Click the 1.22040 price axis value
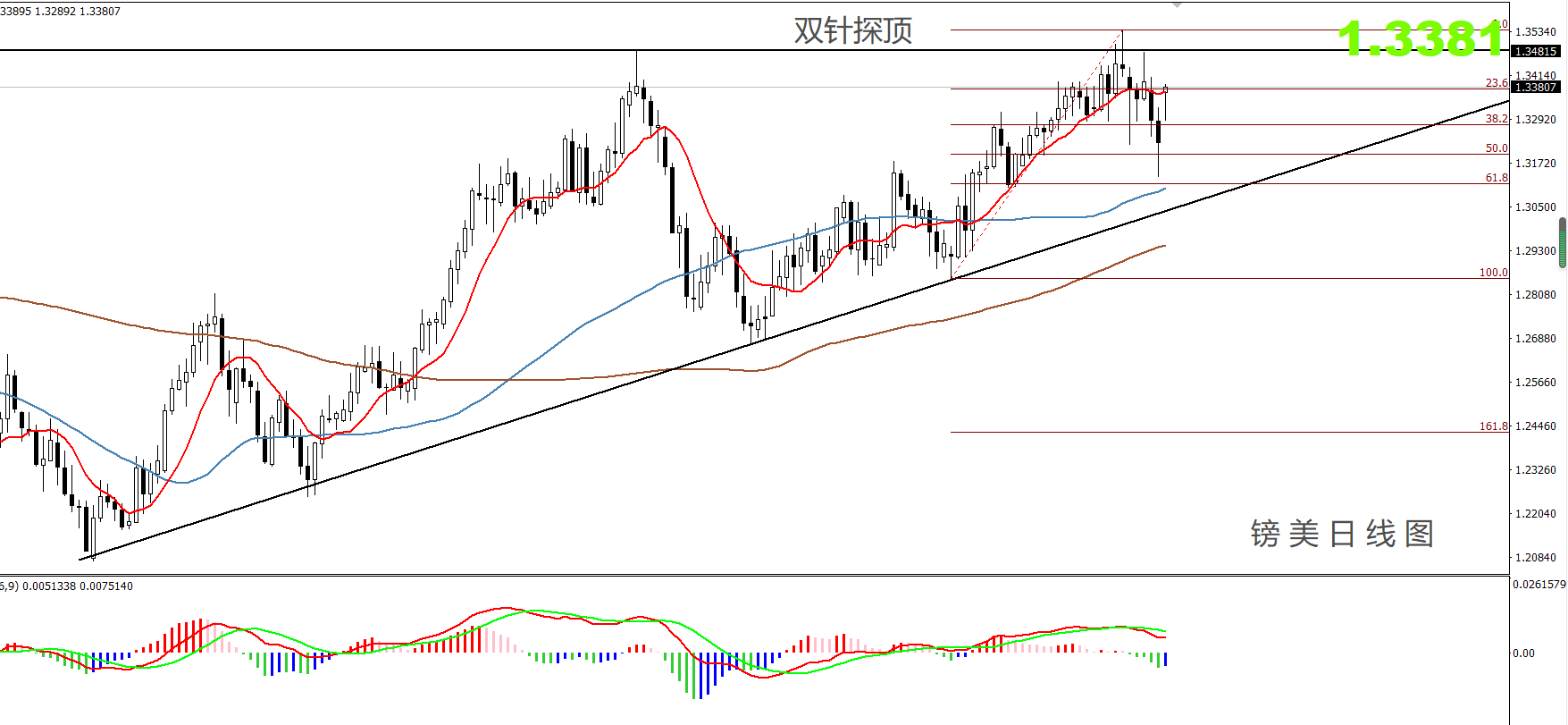Image resolution: width=1568 pixels, height=725 pixels. click(x=1536, y=514)
